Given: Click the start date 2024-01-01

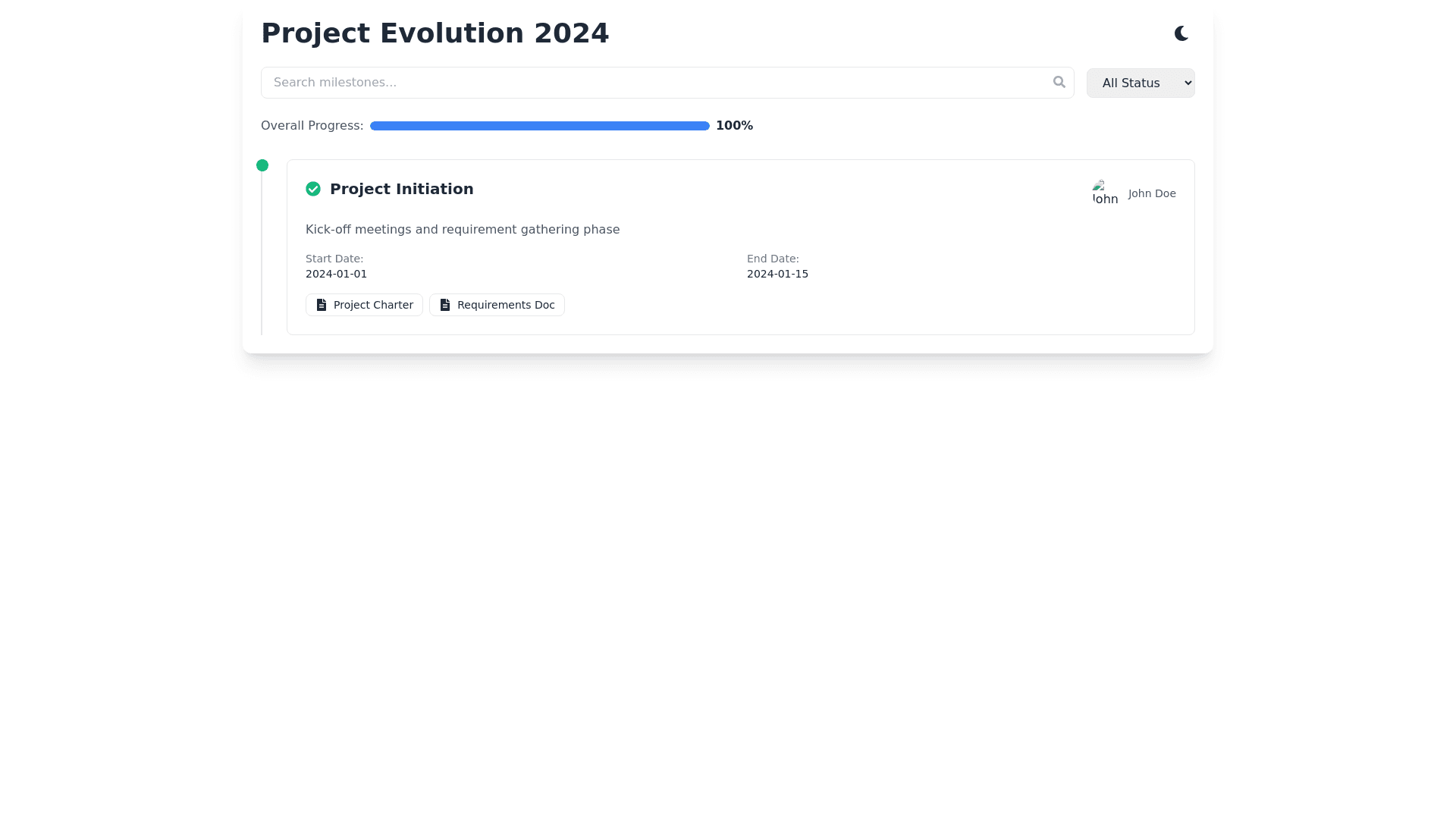Looking at the screenshot, I should (x=336, y=274).
